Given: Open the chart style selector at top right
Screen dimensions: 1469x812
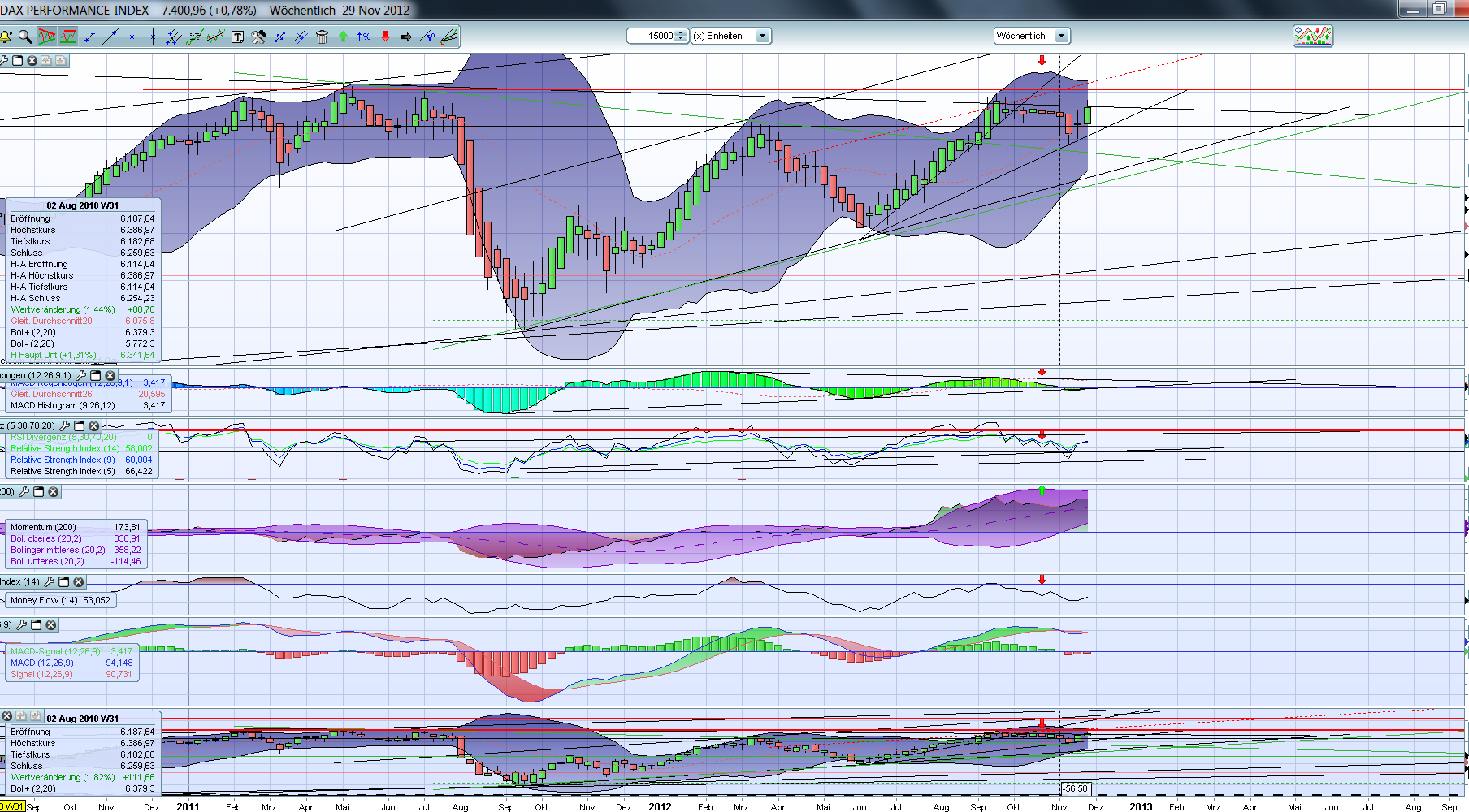Looking at the screenshot, I should [1312, 36].
